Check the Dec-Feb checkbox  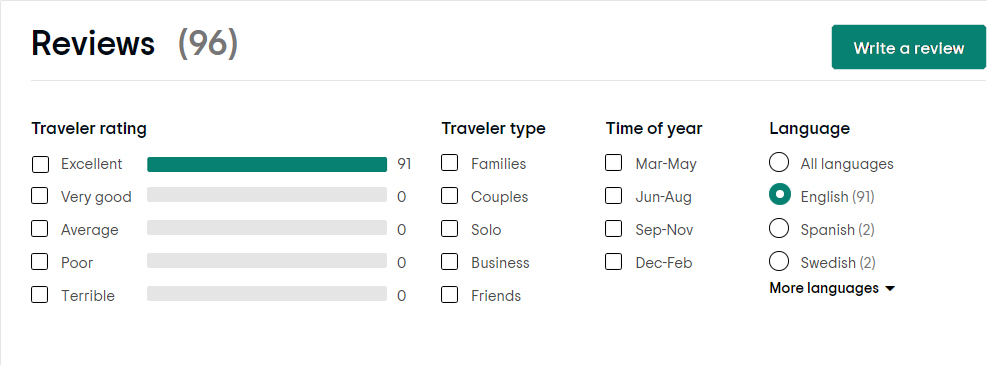coord(614,261)
